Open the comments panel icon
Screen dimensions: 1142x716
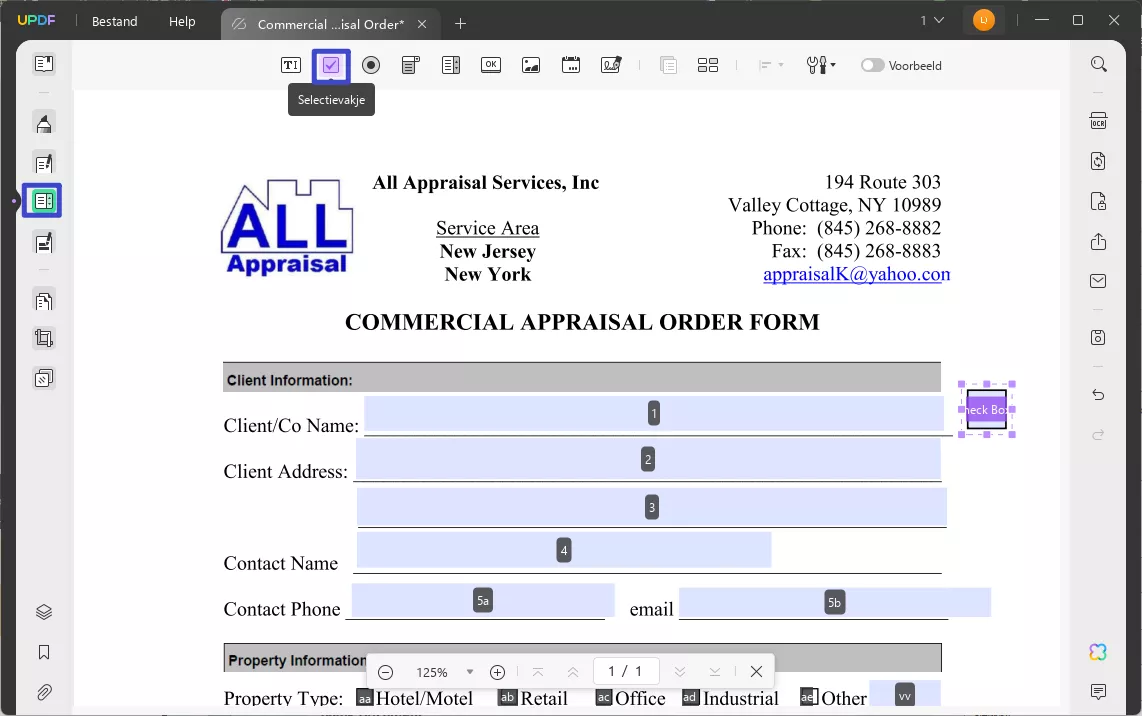pos(1098,691)
